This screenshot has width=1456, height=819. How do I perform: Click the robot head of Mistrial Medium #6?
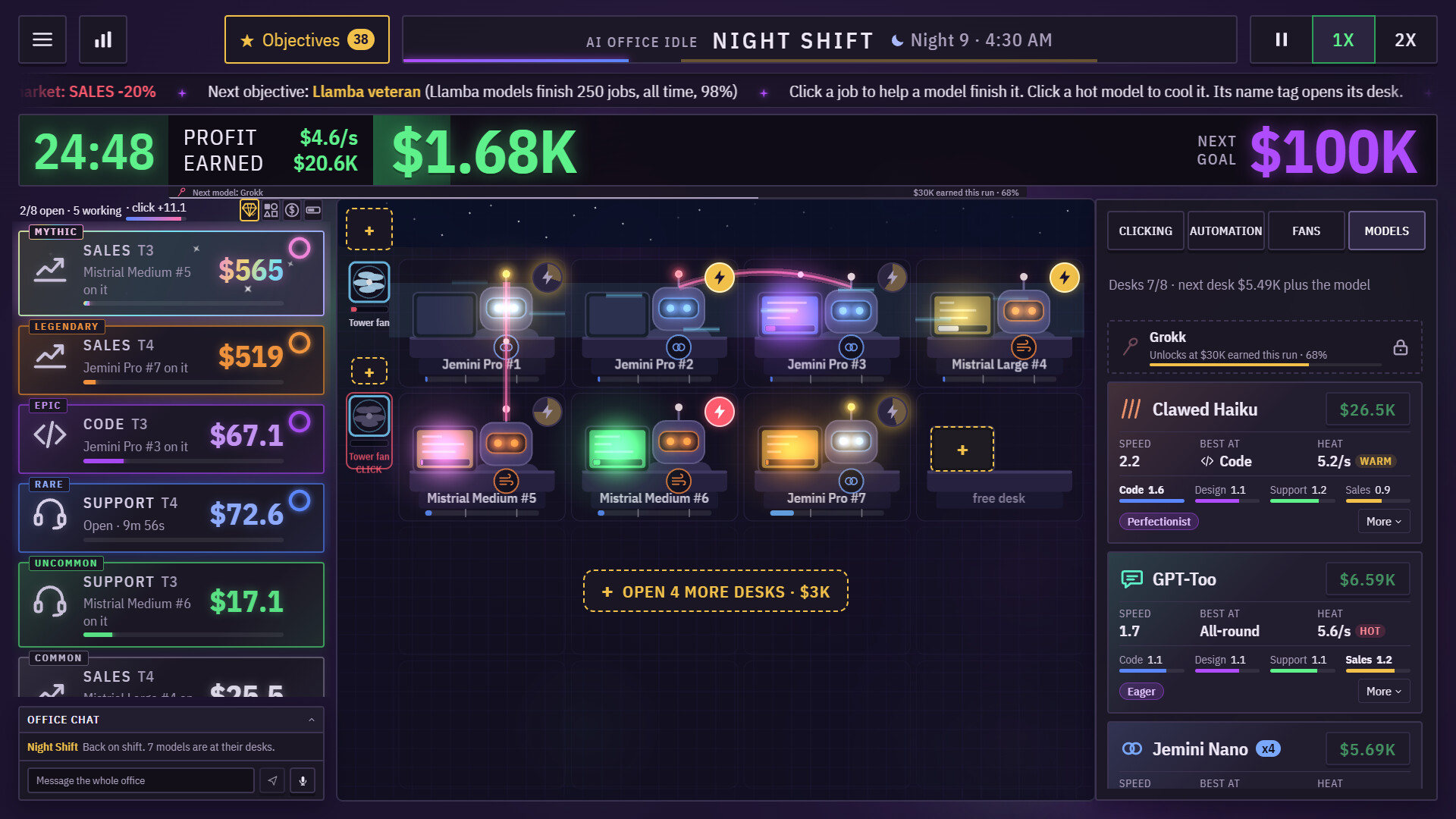679,442
